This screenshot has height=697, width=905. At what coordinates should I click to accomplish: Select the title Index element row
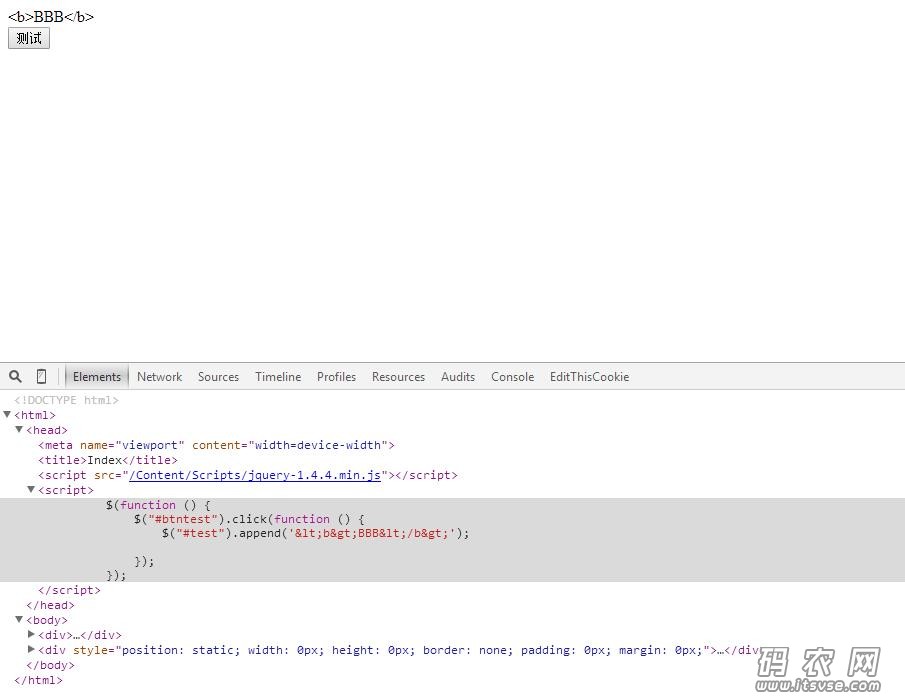108,460
